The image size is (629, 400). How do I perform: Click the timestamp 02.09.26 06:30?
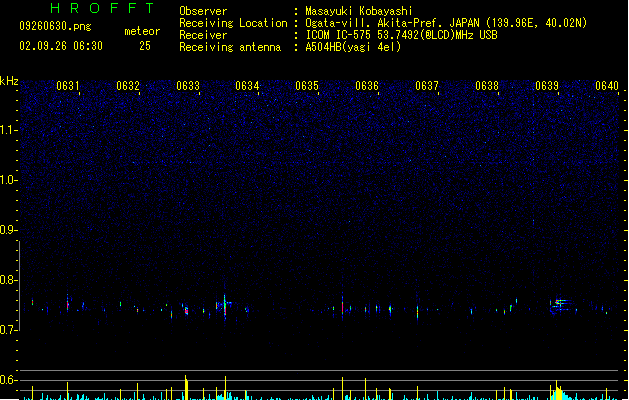(61, 46)
